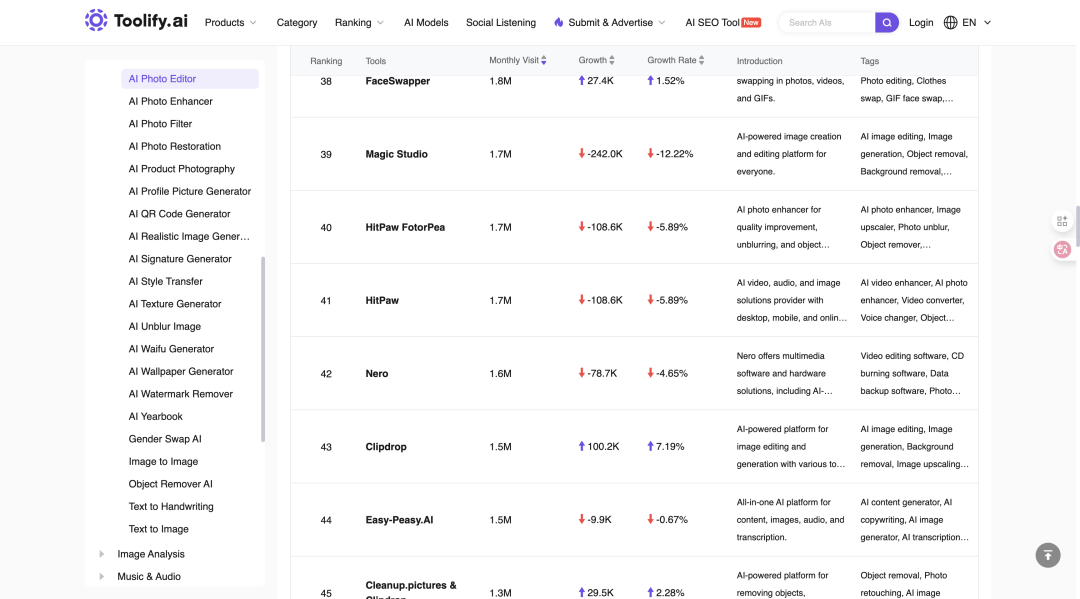Click the pink translate icon on right edge

[x=1062, y=249]
